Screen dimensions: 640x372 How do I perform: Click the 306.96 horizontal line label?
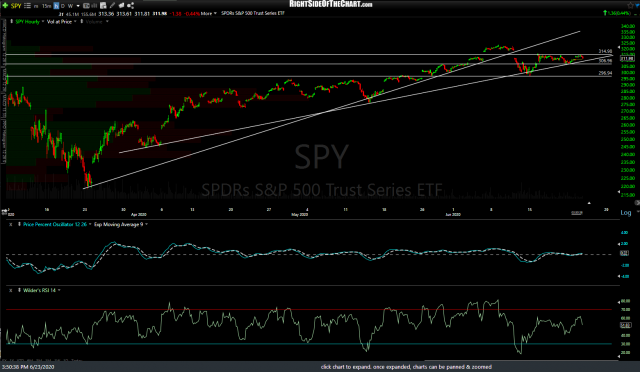(x=605, y=61)
